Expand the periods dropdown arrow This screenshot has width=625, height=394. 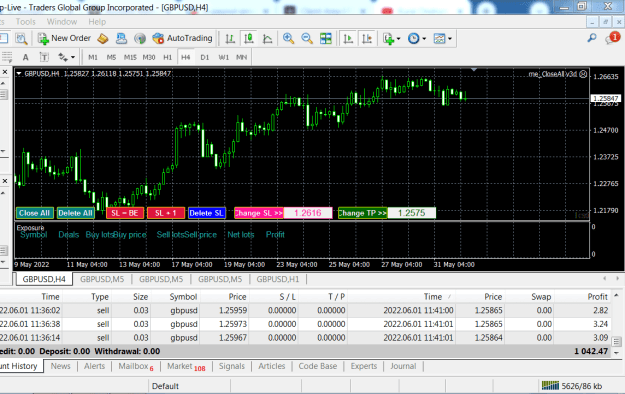pos(424,39)
